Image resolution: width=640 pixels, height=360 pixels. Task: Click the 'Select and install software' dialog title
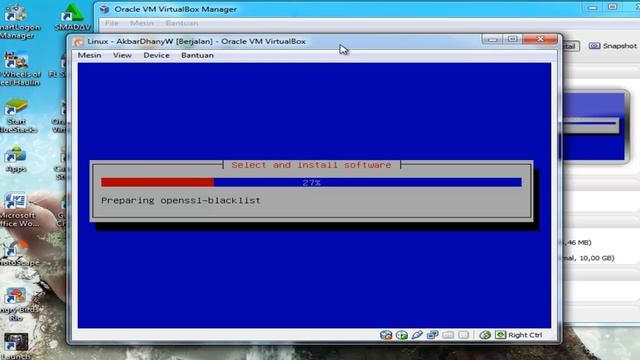[311, 165]
